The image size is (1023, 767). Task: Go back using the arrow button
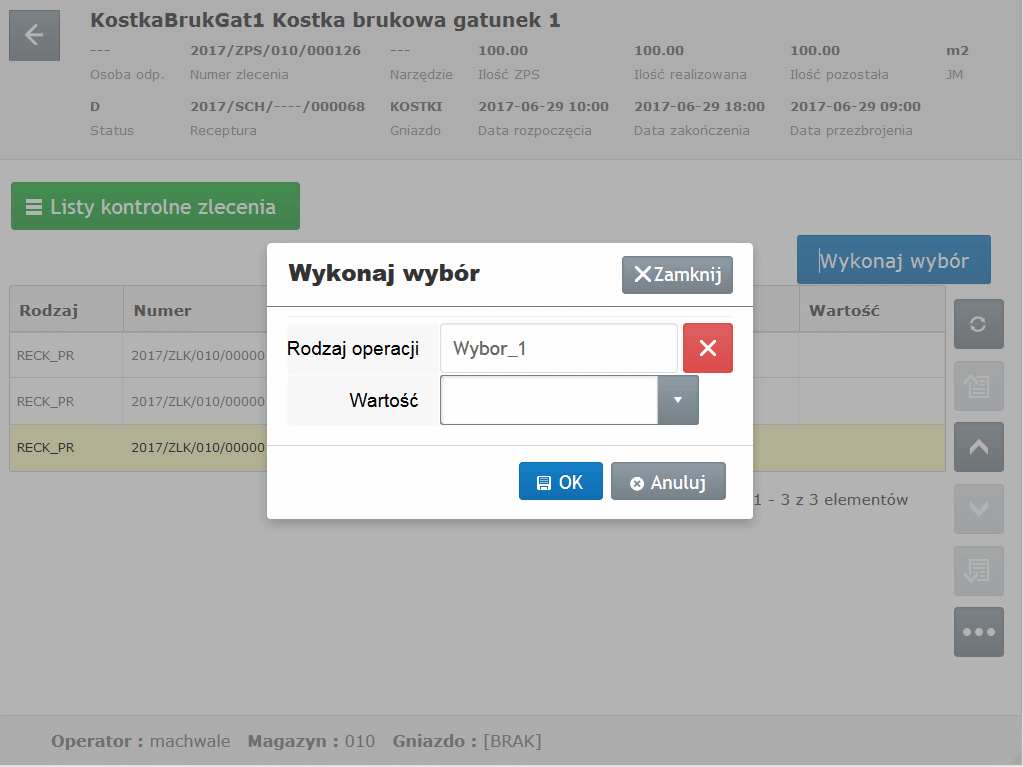[35, 35]
